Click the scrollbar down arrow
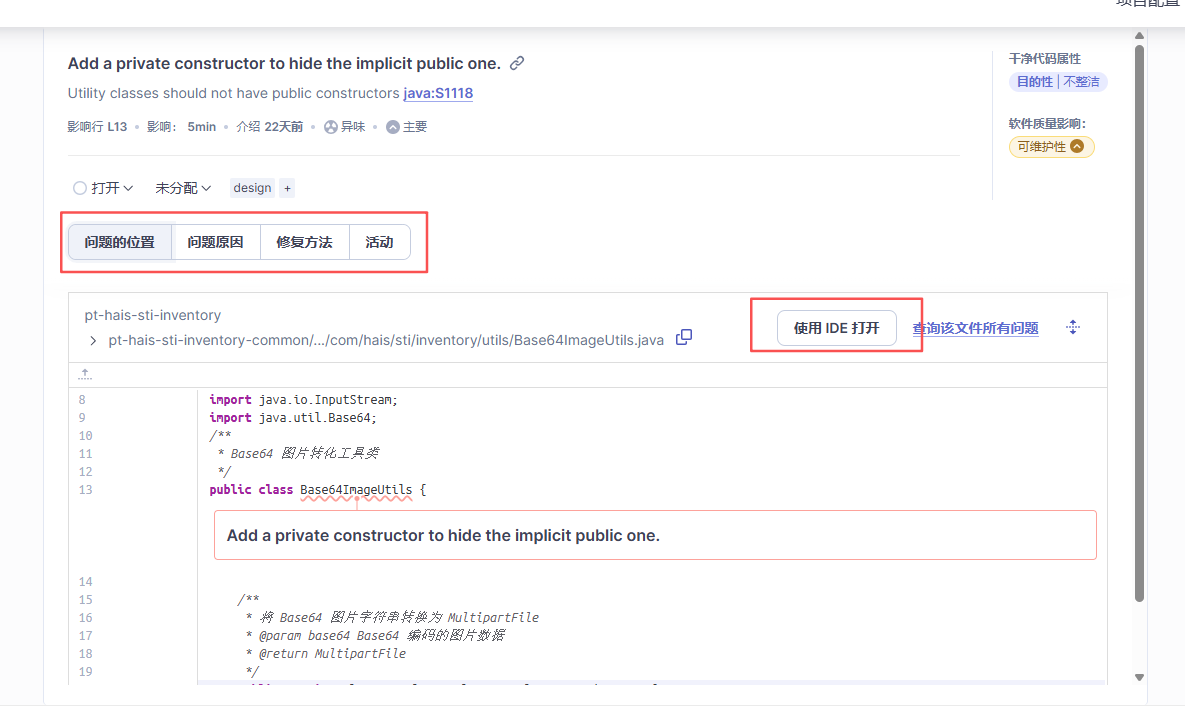 tap(1139, 677)
